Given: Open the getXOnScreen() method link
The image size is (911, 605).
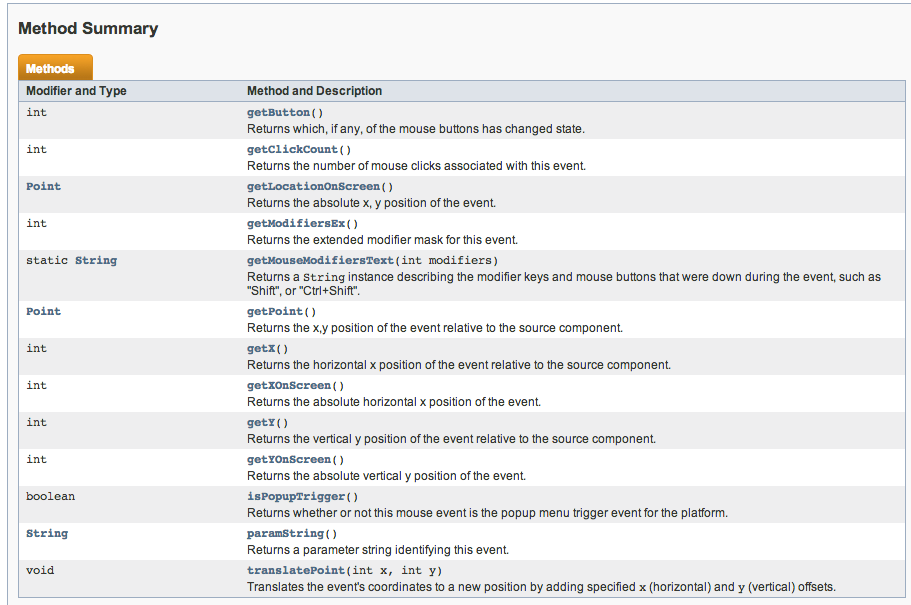Looking at the screenshot, I should [292, 386].
